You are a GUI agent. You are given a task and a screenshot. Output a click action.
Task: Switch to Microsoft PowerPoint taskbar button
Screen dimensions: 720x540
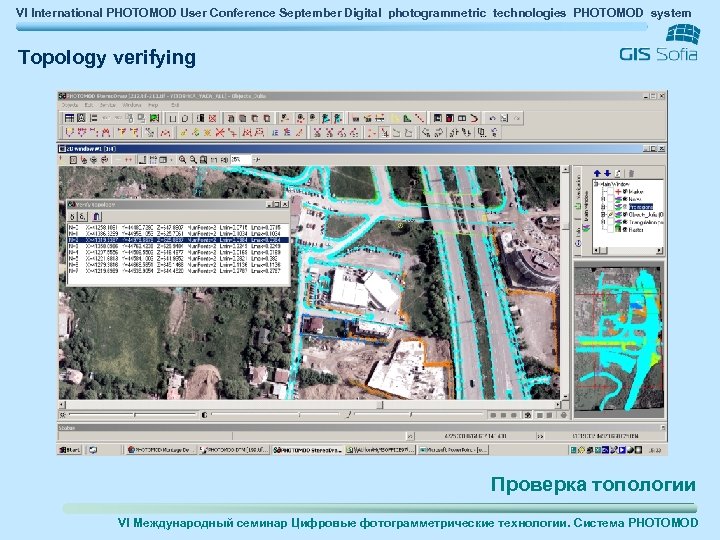(x=453, y=450)
